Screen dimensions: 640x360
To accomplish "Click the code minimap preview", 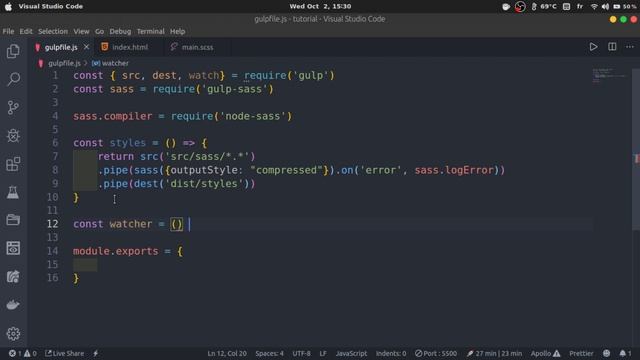I will [609, 76].
